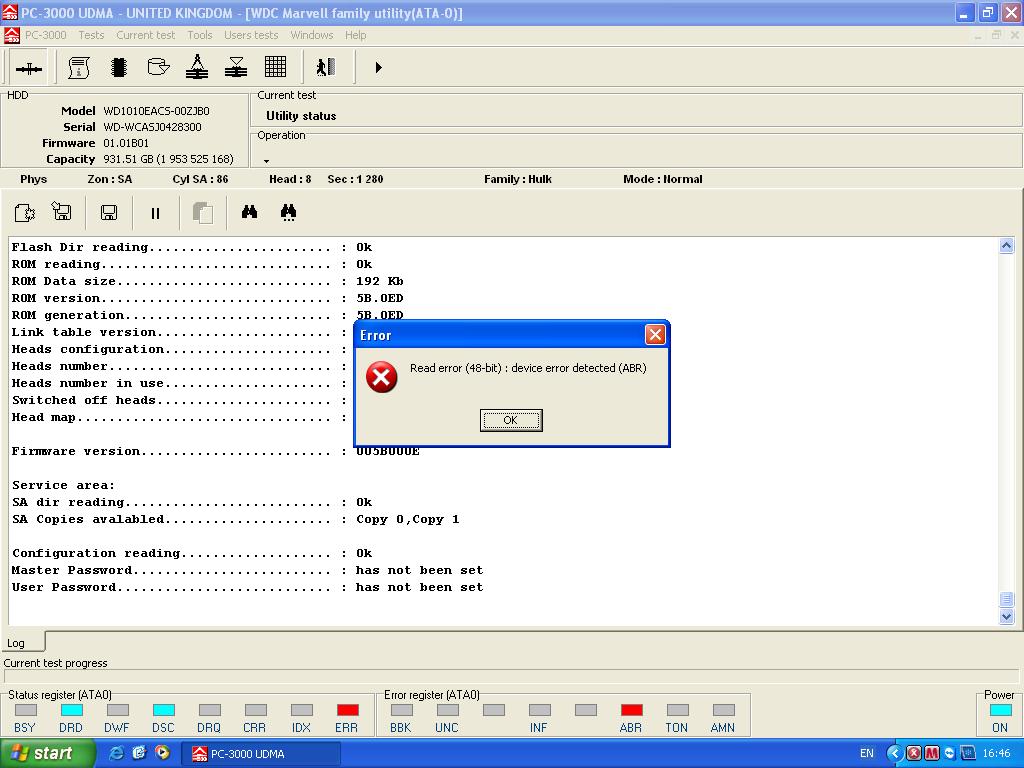The width and height of the screenshot is (1024, 768).
Task: Click the DWF status indicator
Action: [x=118, y=710]
